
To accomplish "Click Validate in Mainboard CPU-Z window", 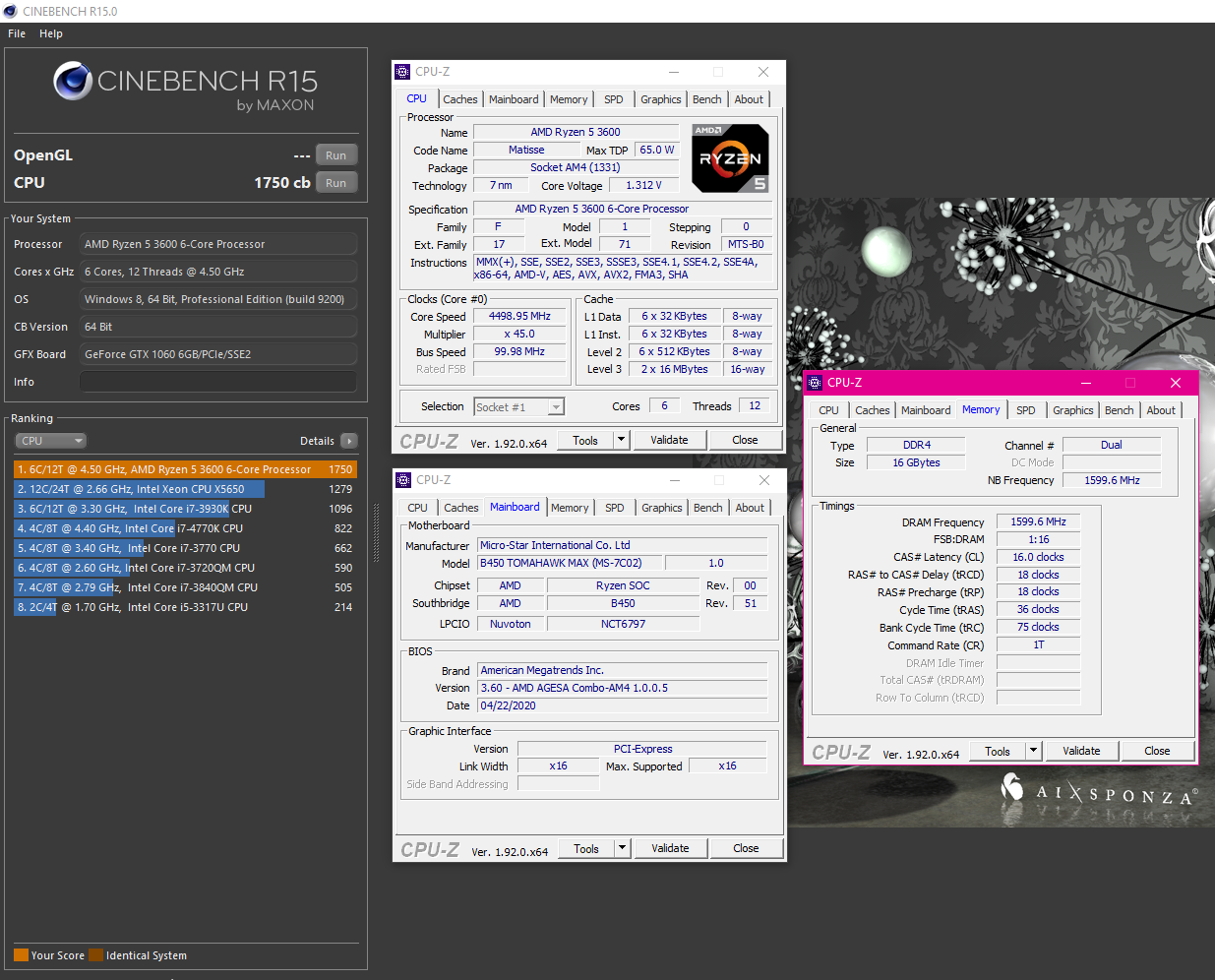I will click(x=670, y=848).
